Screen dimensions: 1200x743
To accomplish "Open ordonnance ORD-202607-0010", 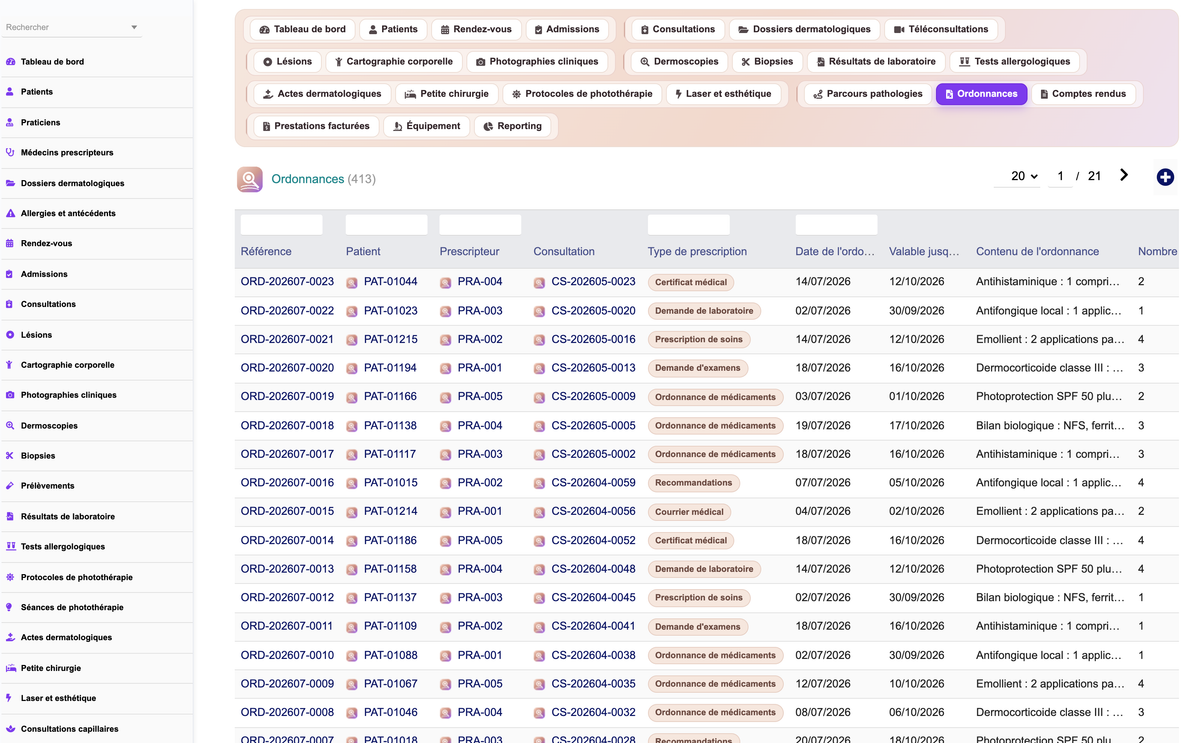I will tap(287, 656).
